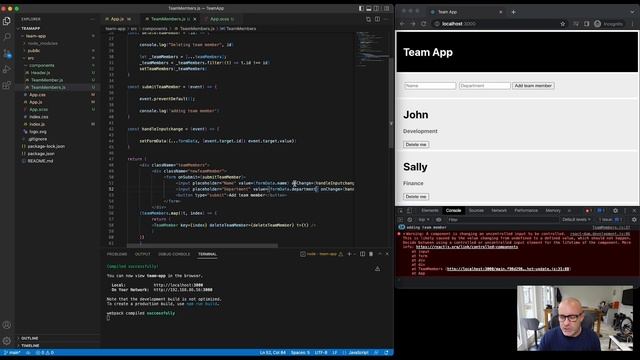Image resolution: width=640 pixels, height=360 pixels.
Task: Expand the TIMELINE section
Action: (30, 345)
